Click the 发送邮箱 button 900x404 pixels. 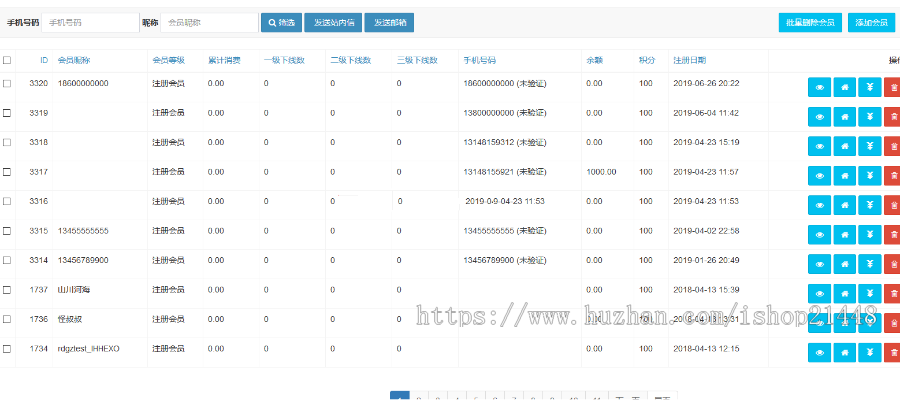[389, 23]
